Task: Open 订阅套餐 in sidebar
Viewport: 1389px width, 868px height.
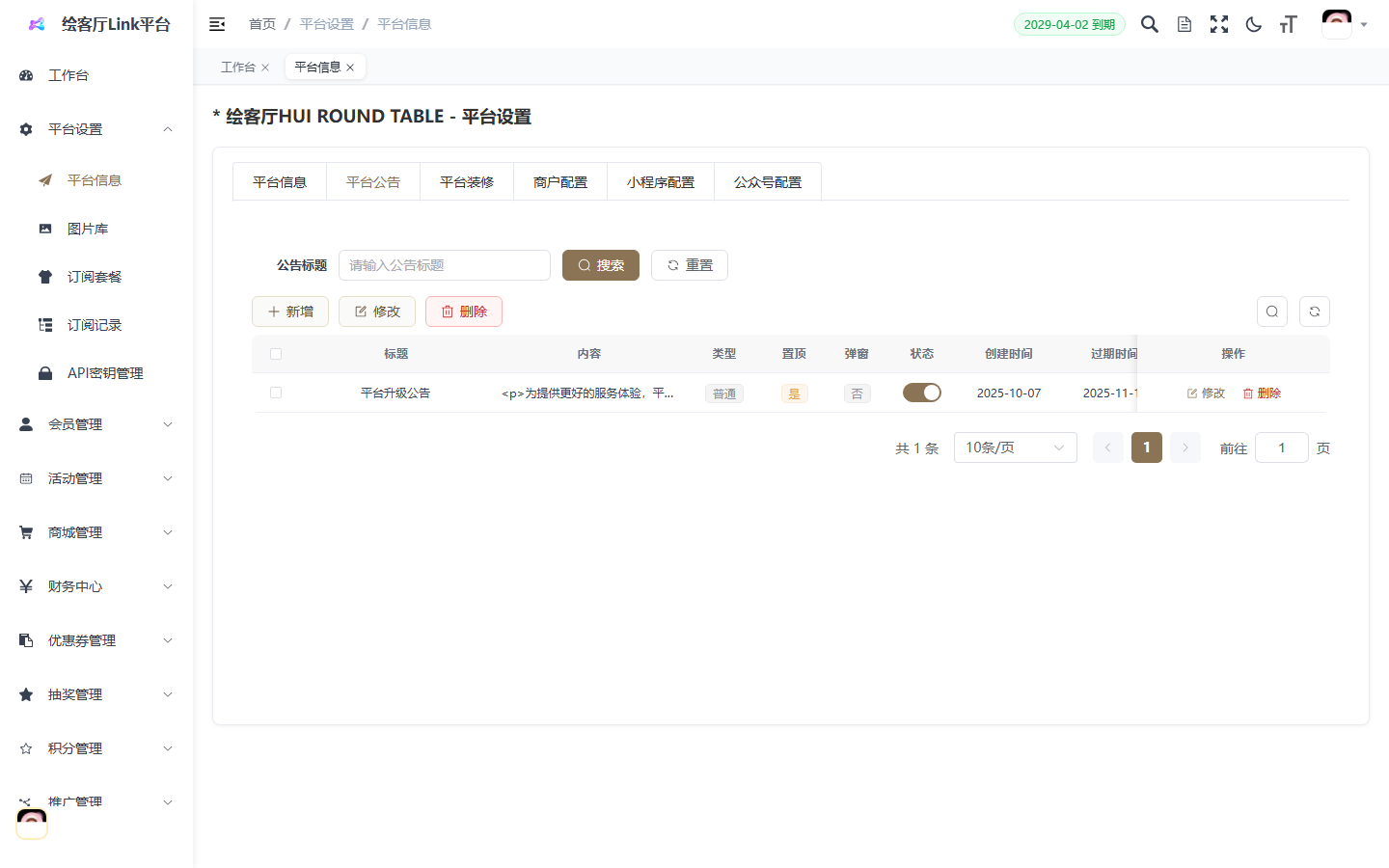Action: tap(96, 277)
